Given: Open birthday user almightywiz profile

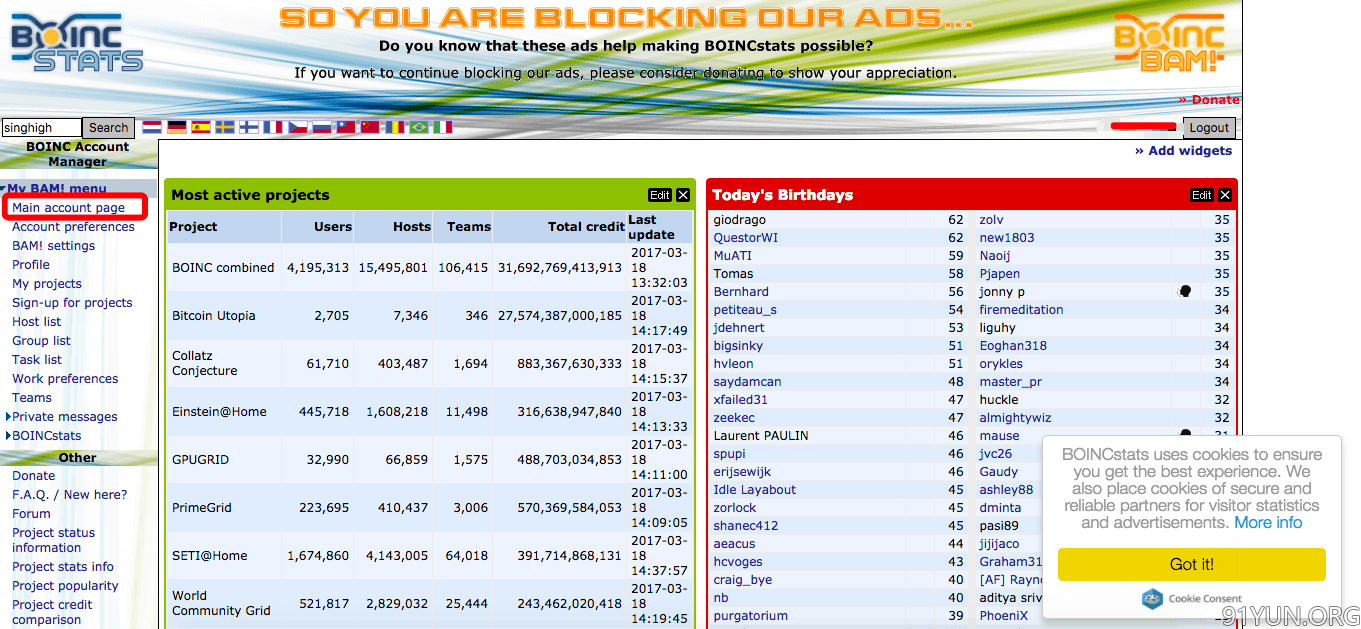Looking at the screenshot, I should coord(1016,418).
